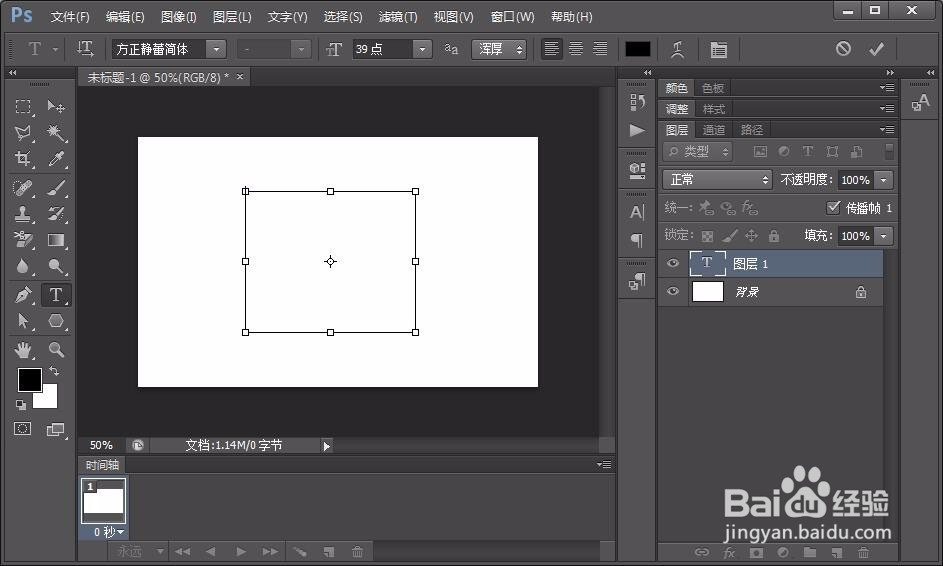The image size is (943, 566).
Task: Open opacity slider dropdown arrow
Action: click(x=883, y=180)
